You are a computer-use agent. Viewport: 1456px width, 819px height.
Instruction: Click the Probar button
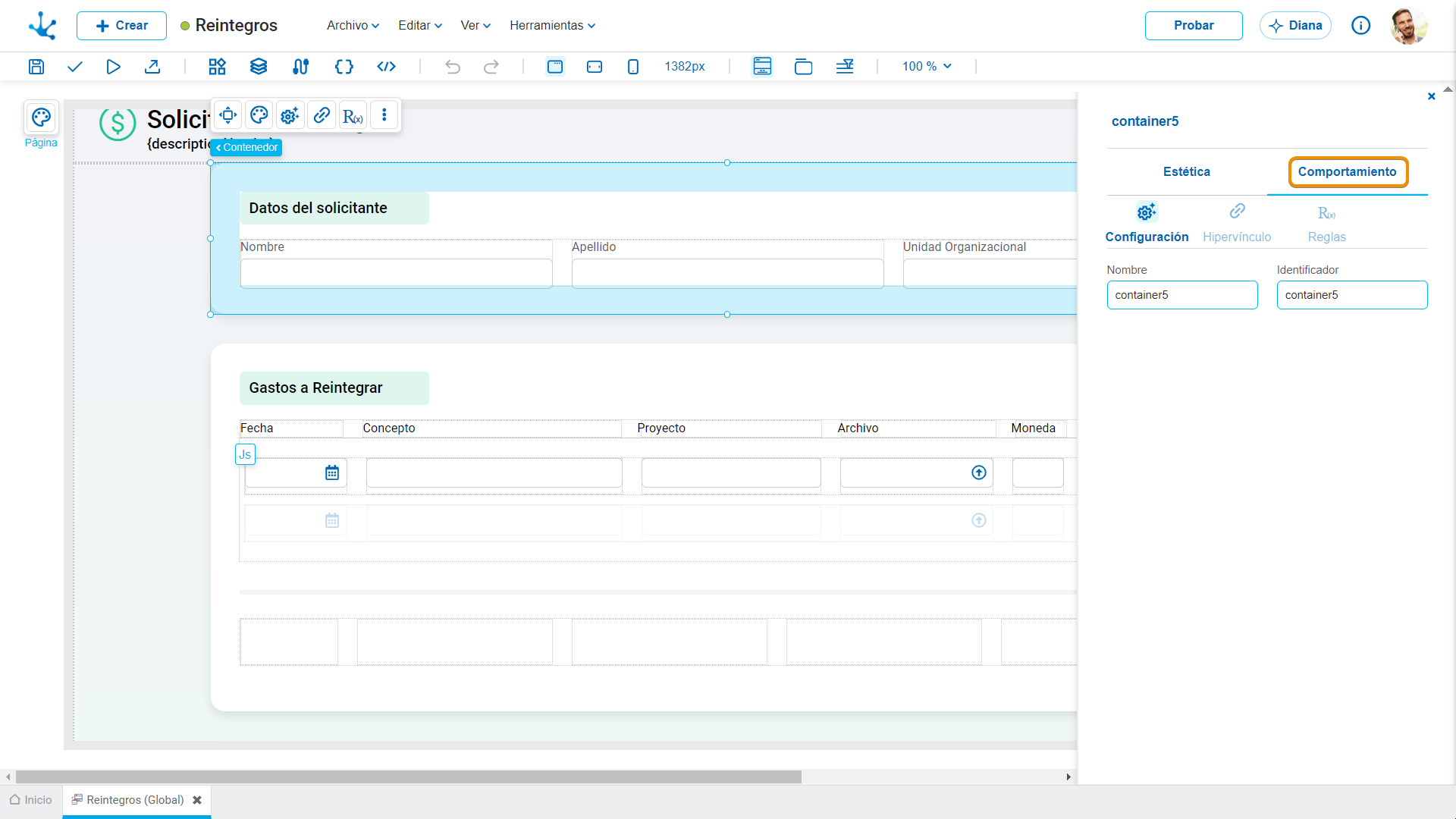(x=1194, y=26)
